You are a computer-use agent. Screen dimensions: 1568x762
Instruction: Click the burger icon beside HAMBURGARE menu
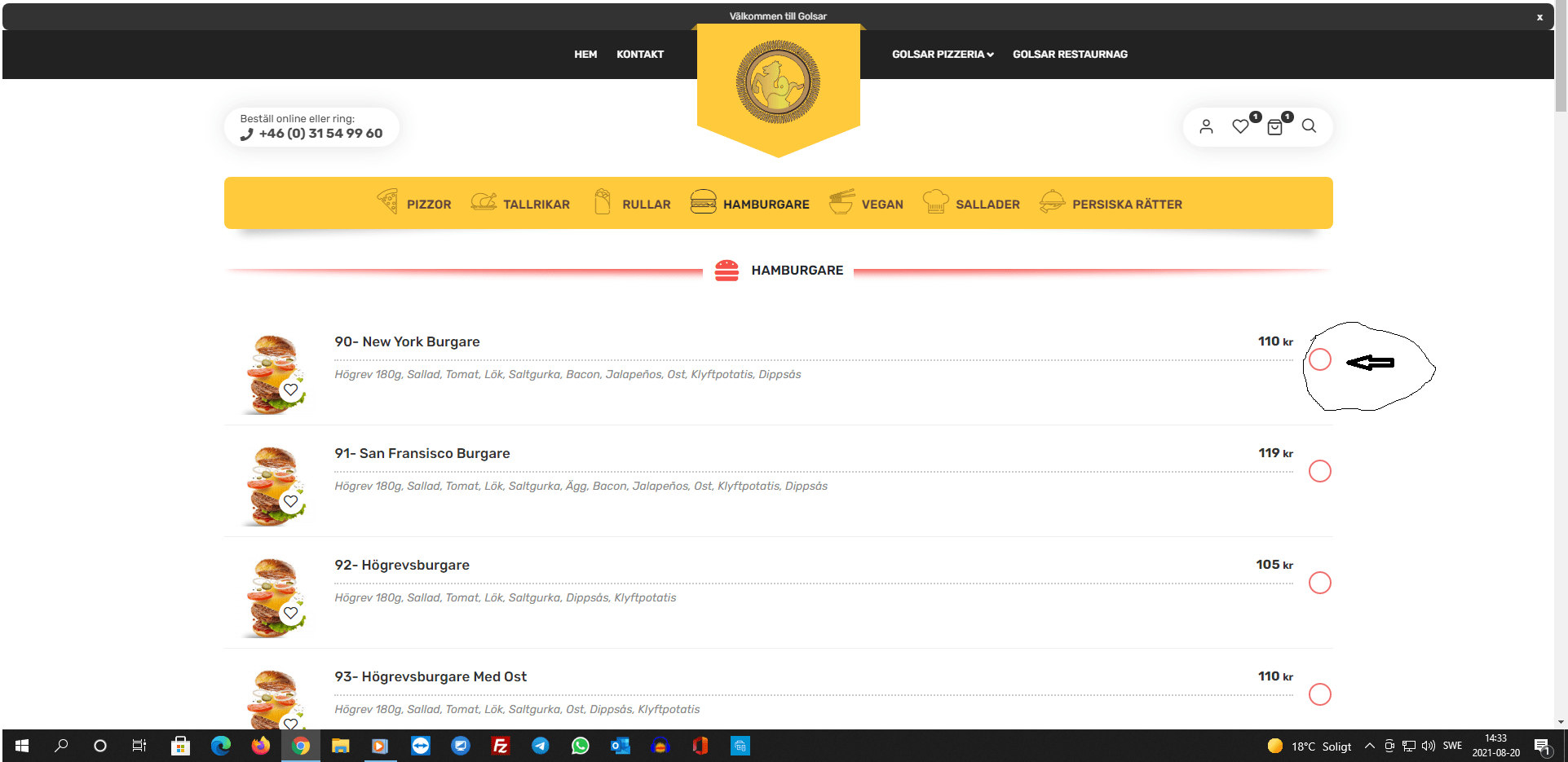tap(703, 201)
